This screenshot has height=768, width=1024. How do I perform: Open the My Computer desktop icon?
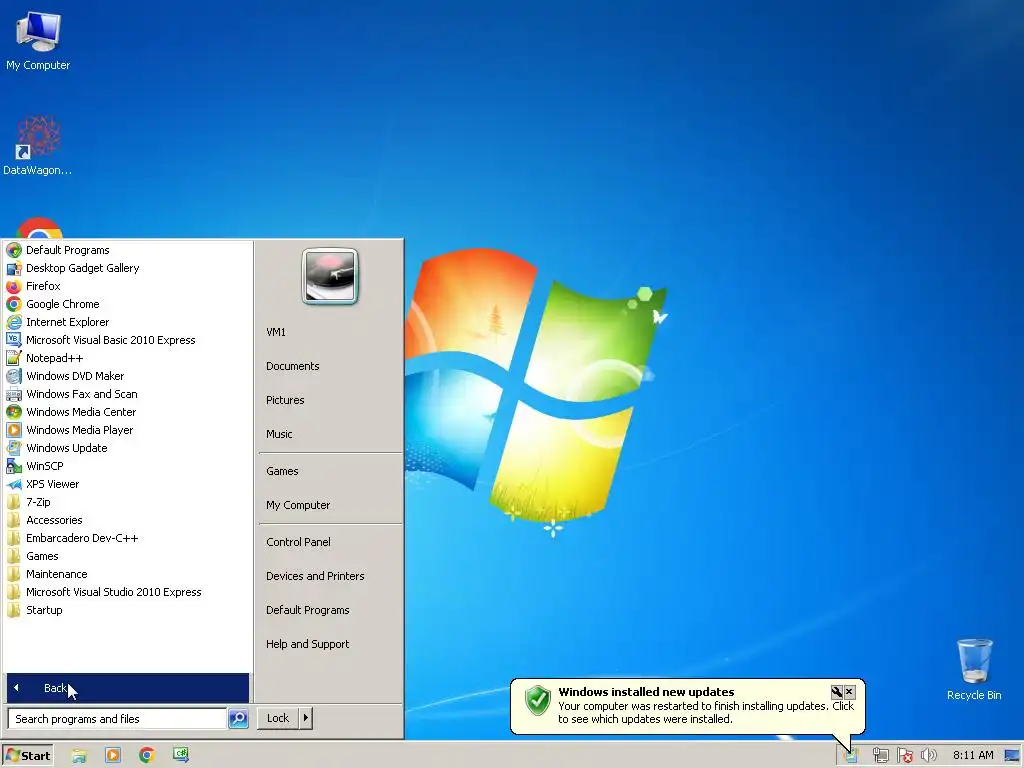point(38,40)
